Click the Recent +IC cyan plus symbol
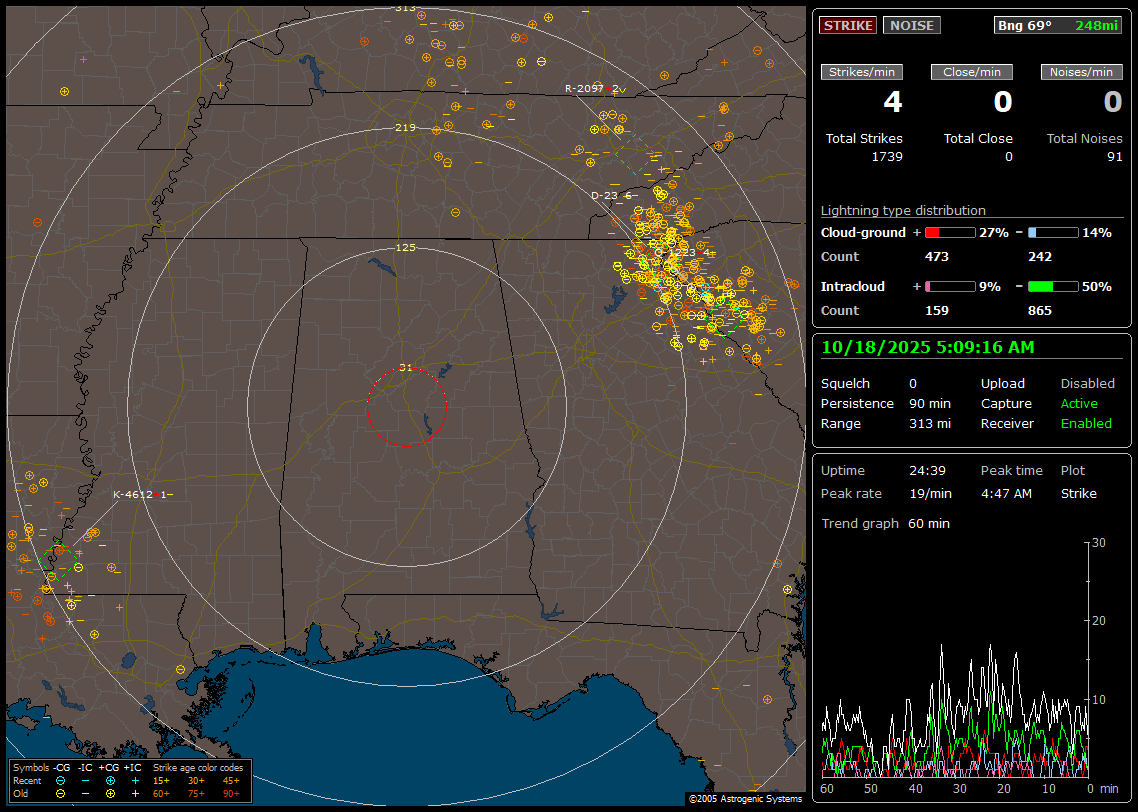The image size is (1138, 812). tap(134, 780)
